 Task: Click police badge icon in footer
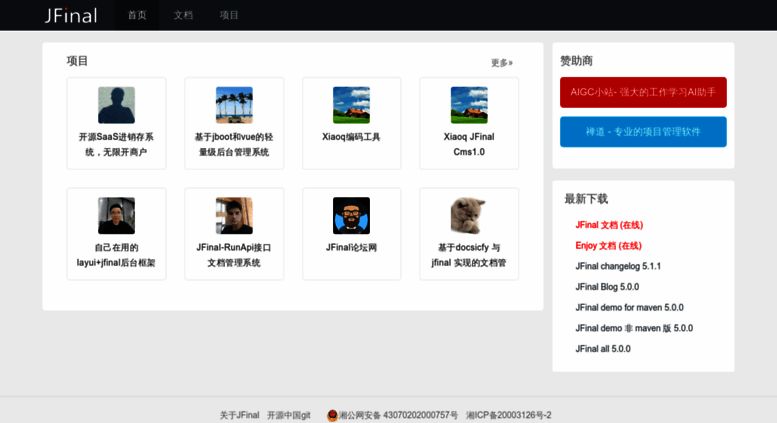tap(333, 415)
